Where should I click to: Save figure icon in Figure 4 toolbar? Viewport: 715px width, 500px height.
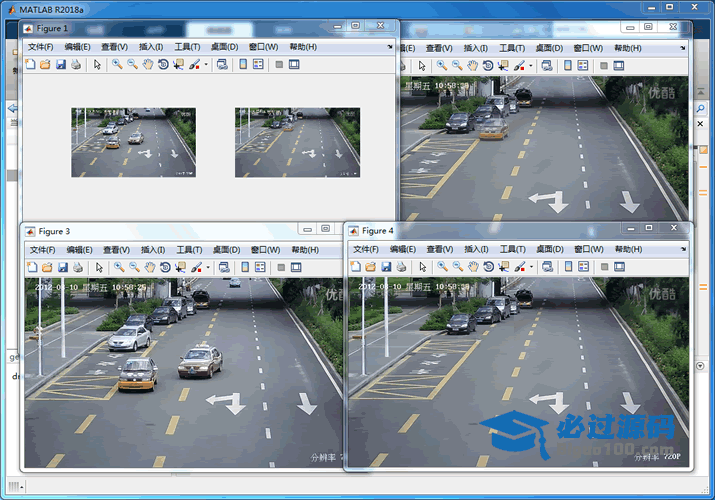tap(385, 267)
